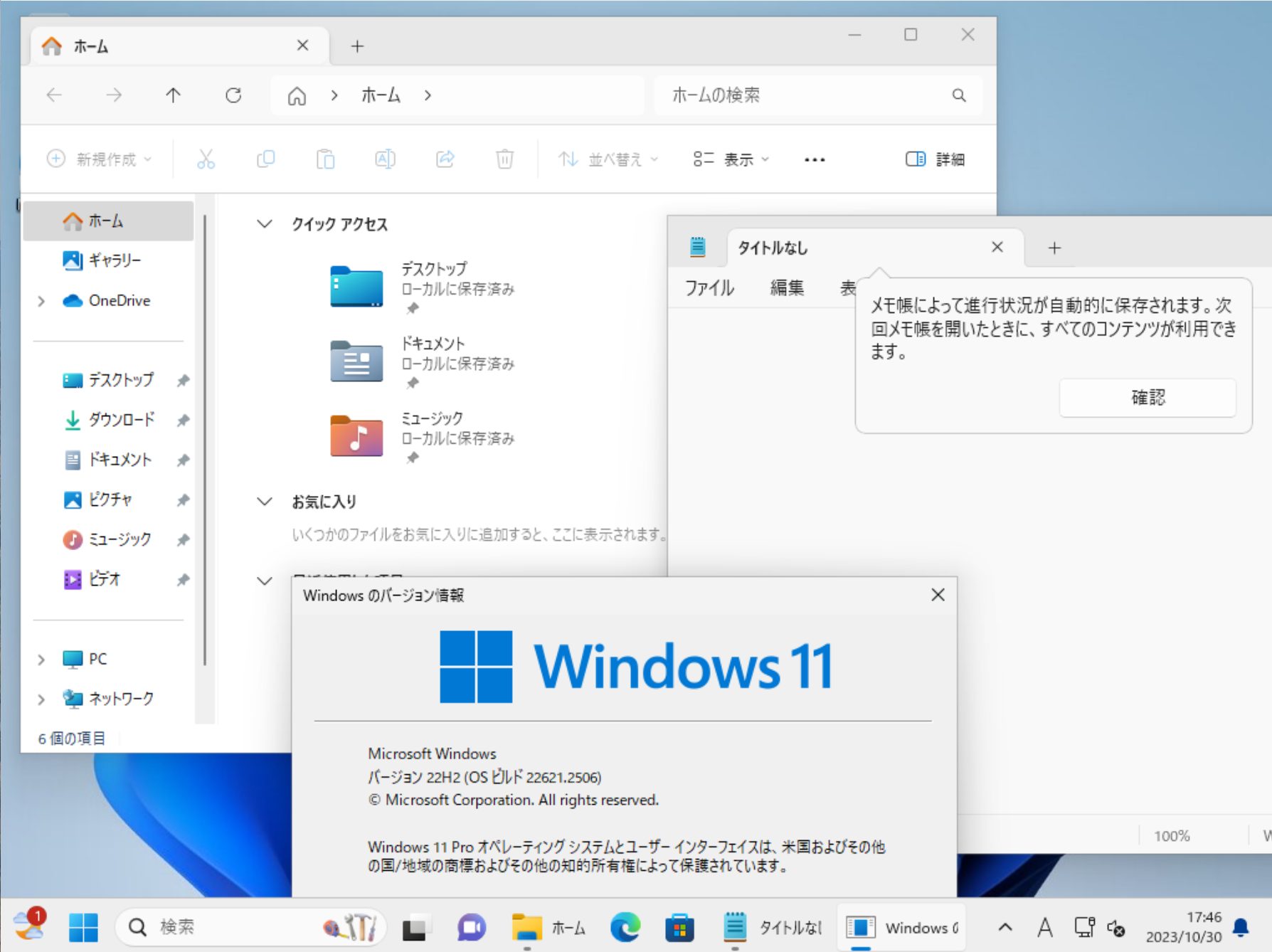Screen dimensions: 1272x952
Task: Open the View dropdown
Action: click(x=731, y=159)
